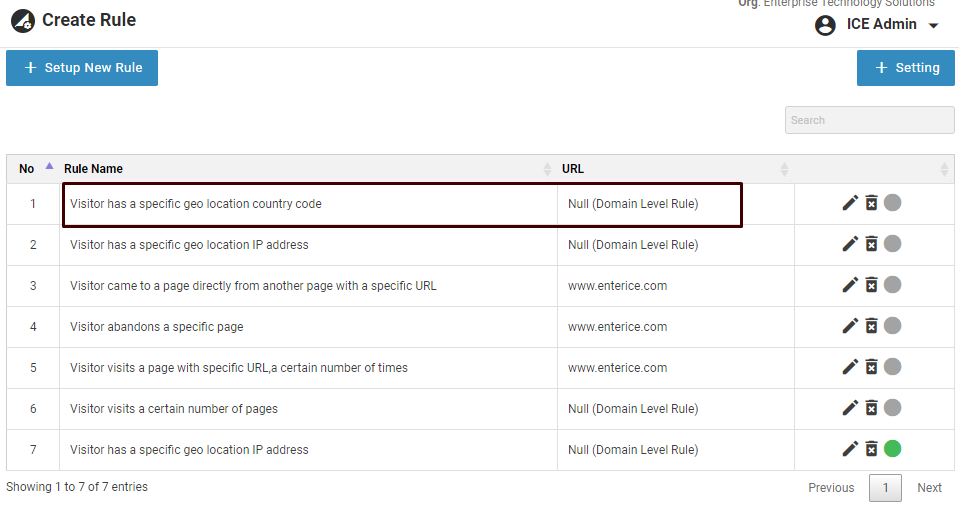Edit rule 3 with the pencil icon
This screenshot has width=959, height=532.
850,285
